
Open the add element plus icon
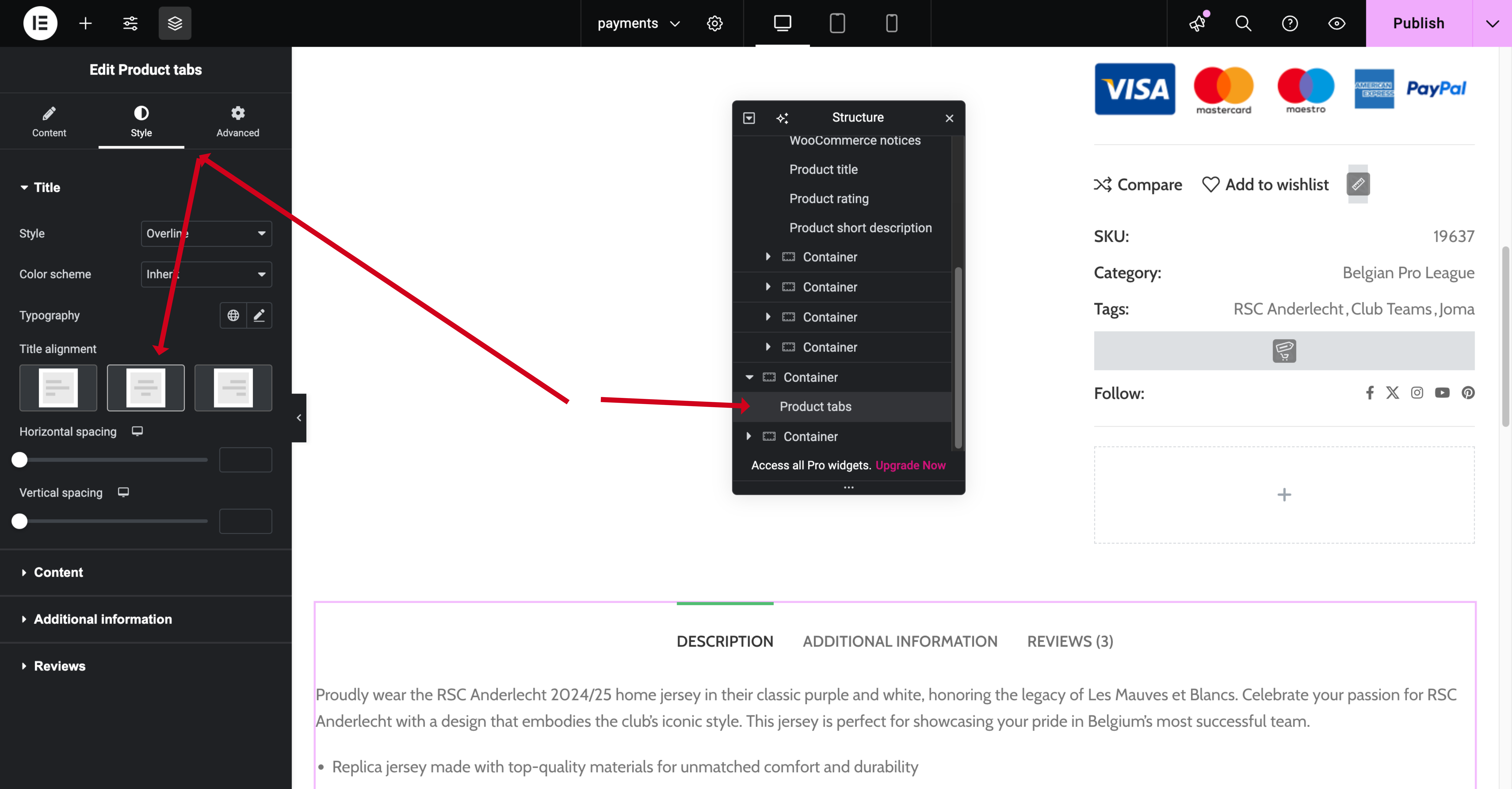click(86, 24)
